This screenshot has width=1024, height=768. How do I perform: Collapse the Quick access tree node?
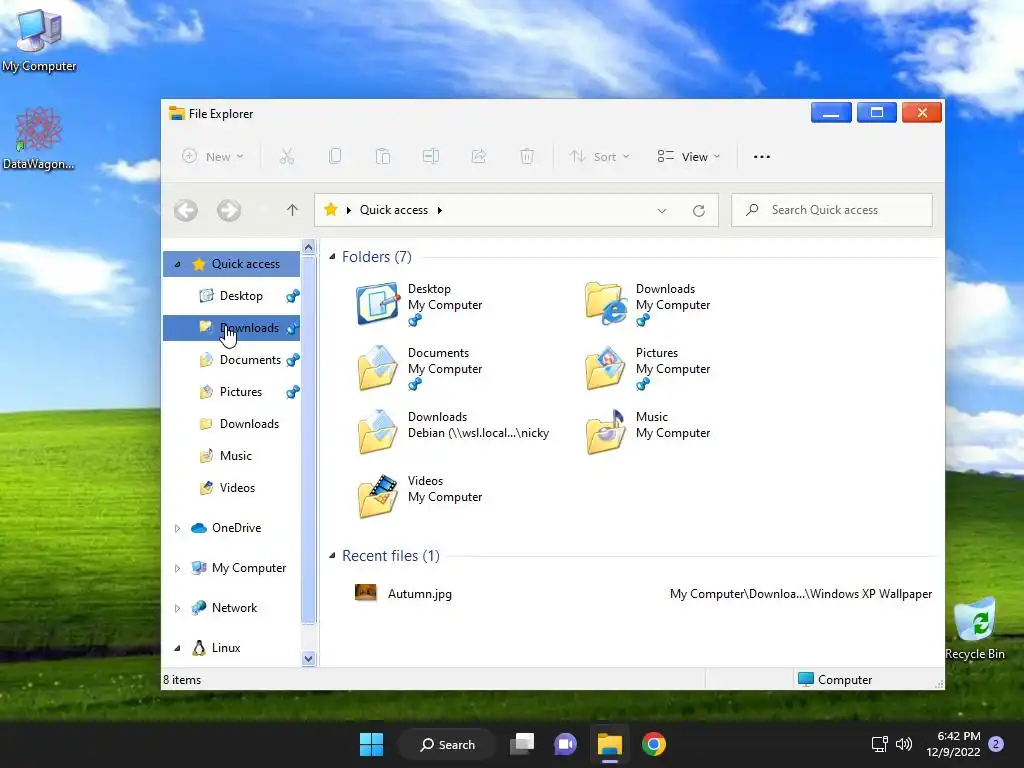click(177, 264)
